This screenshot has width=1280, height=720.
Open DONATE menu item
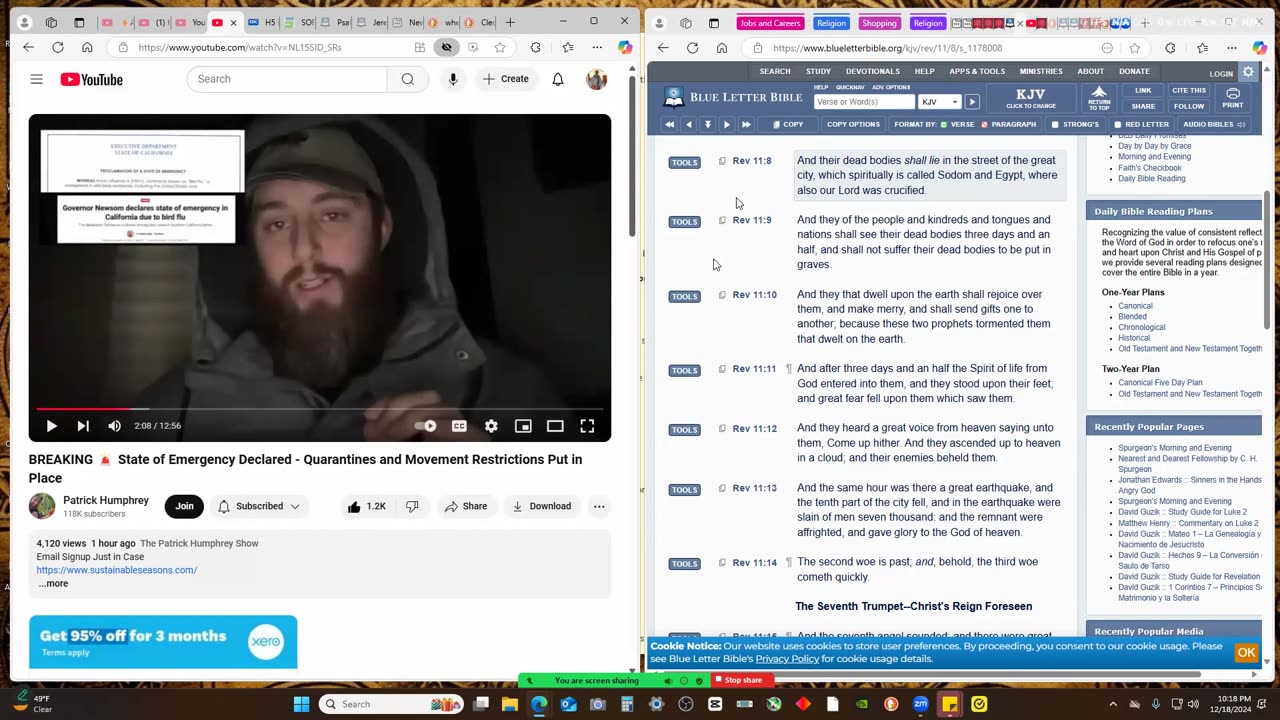(x=1134, y=71)
